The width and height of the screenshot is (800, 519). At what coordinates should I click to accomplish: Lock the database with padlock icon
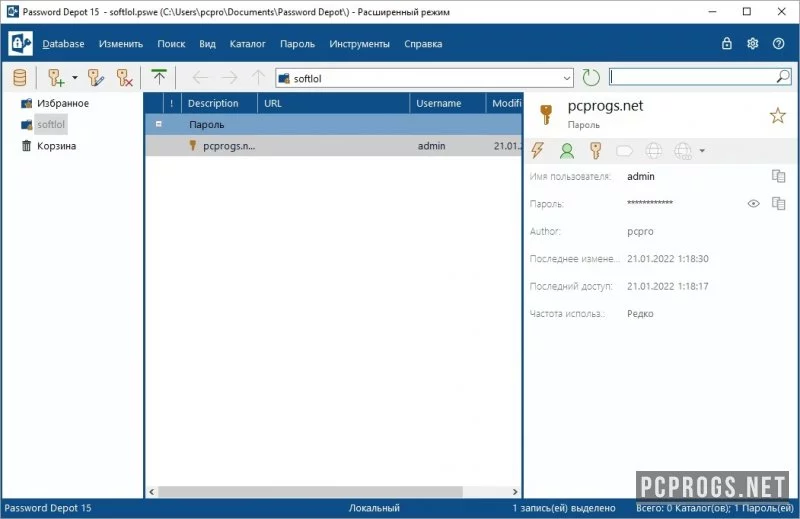coord(727,43)
